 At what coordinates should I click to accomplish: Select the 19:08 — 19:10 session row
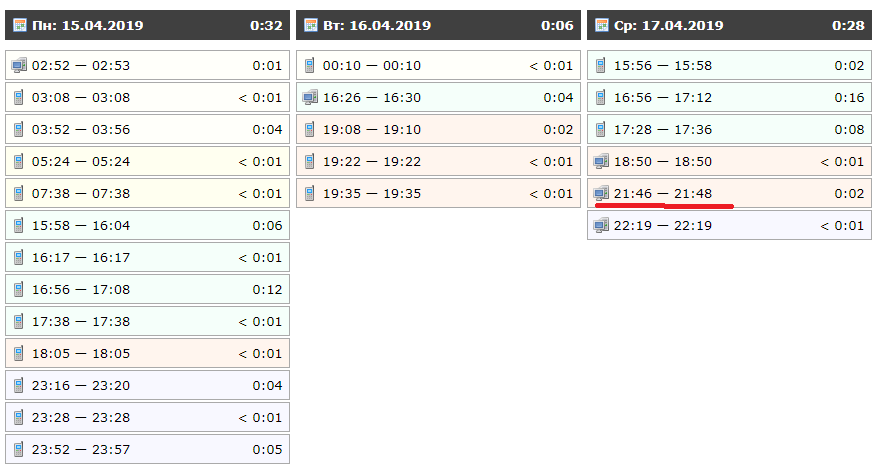tap(438, 129)
